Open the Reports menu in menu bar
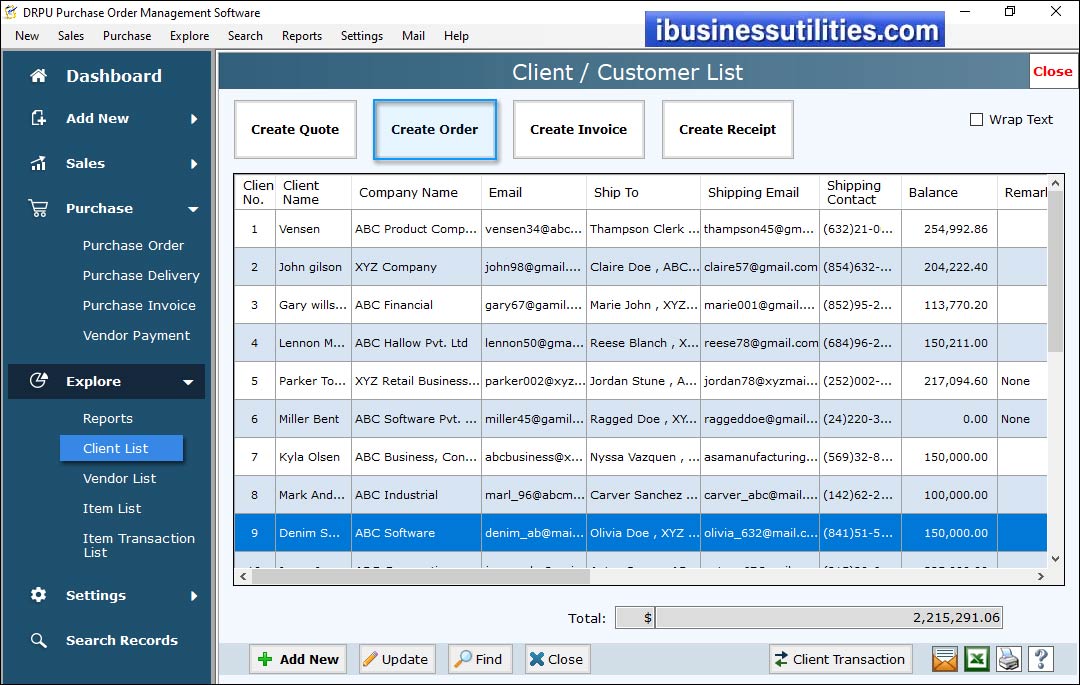The height and width of the screenshot is (685, 1080). pos(301,36)
